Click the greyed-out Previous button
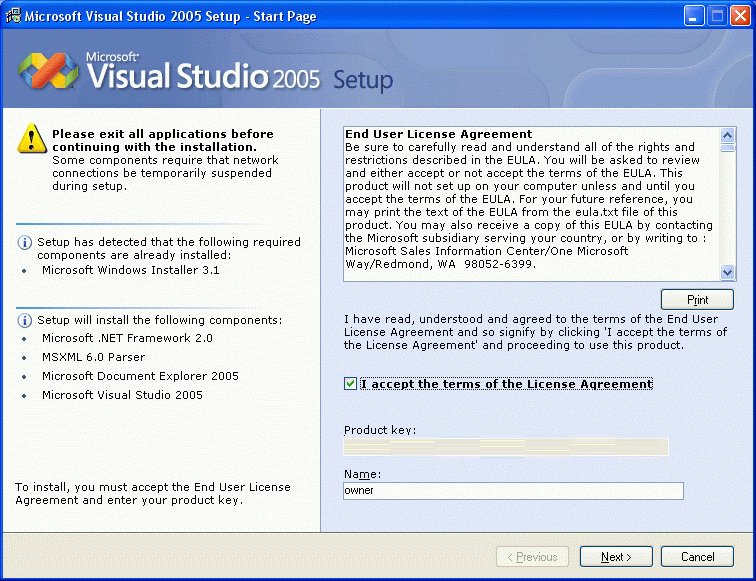Image resolution: width=756 pixels, height=581 pixels. [533, 557]
